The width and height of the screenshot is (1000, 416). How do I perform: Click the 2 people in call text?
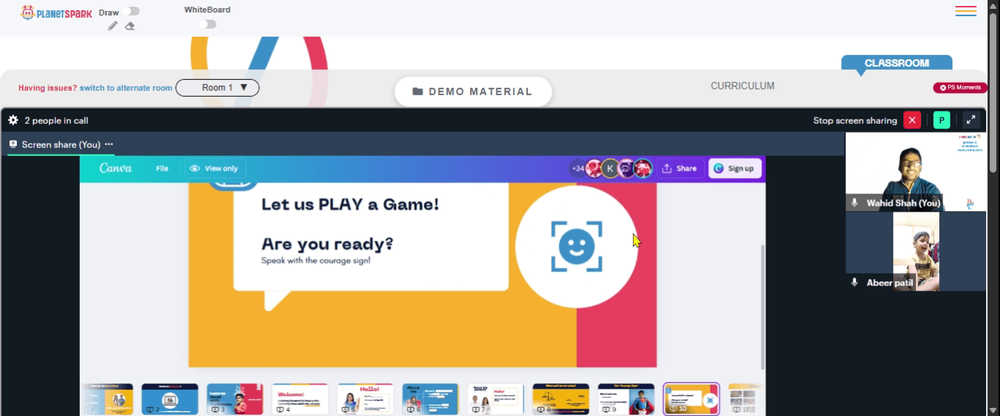pyautogui.click(x=56, y=121)
